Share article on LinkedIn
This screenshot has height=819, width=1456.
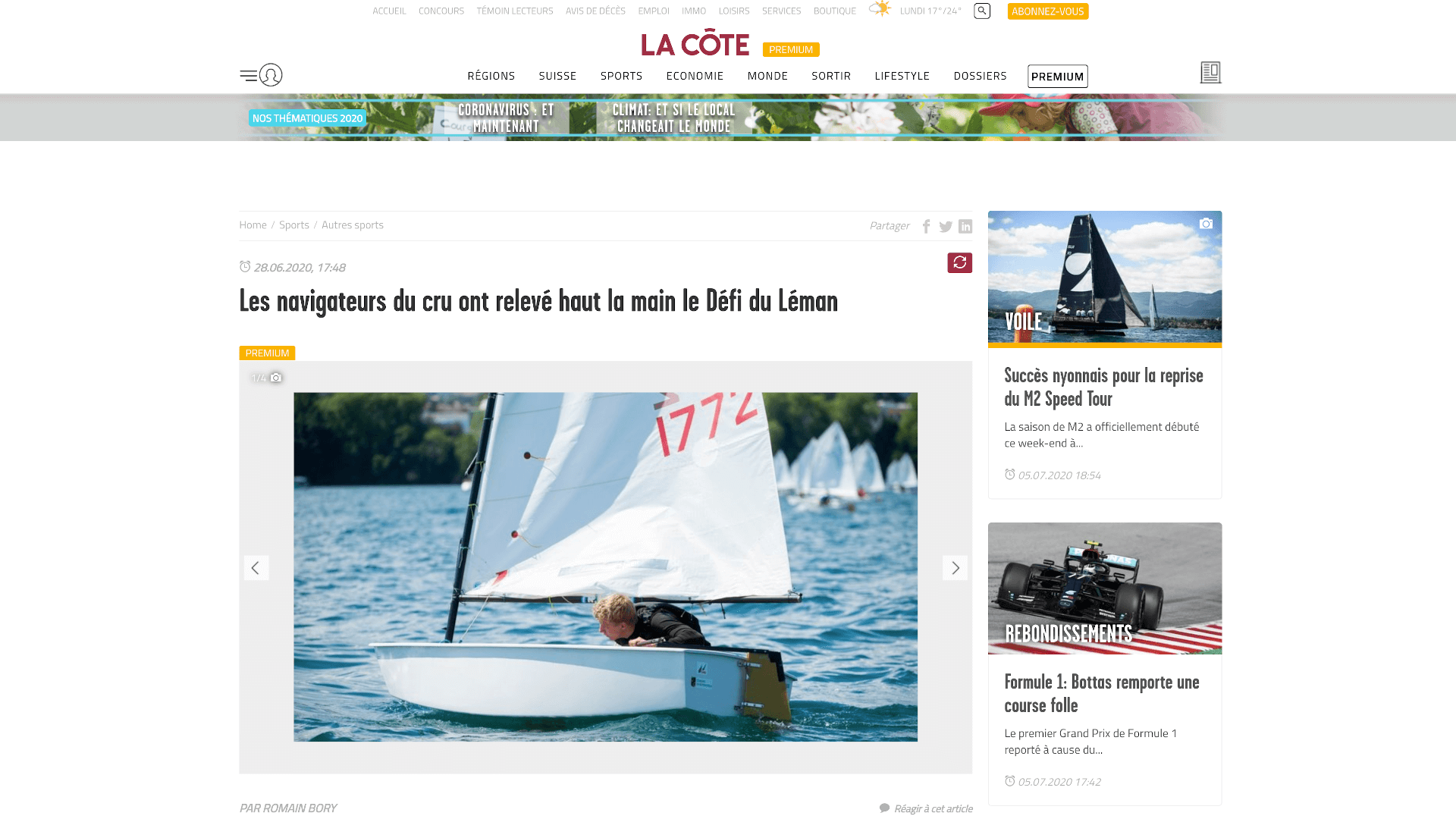pos(965,226)
